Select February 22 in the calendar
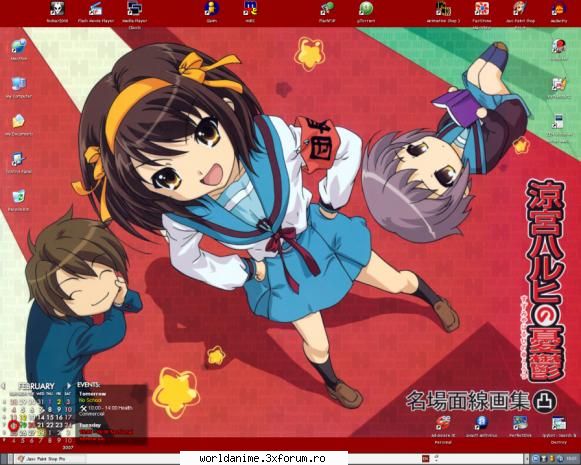The width and height of the screenshot is (581, 465). (50, 425)
